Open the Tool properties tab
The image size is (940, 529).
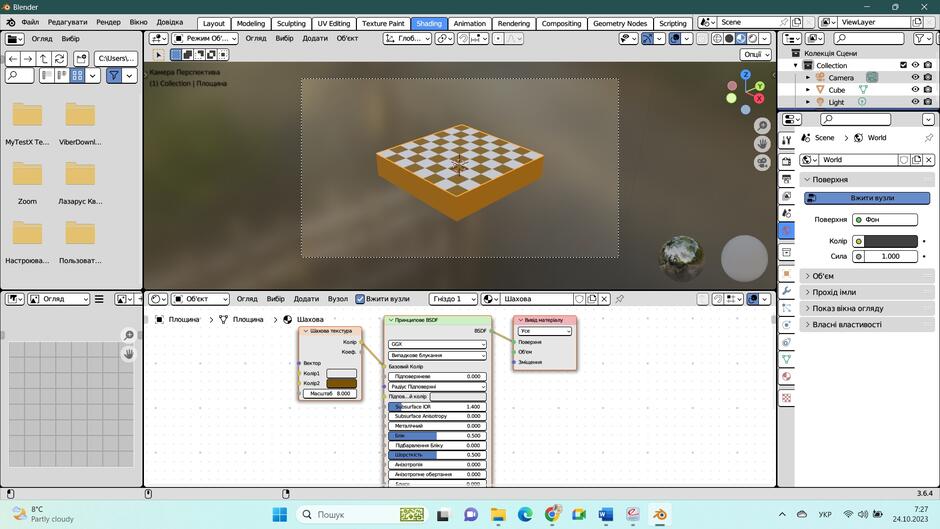point(787,140)
